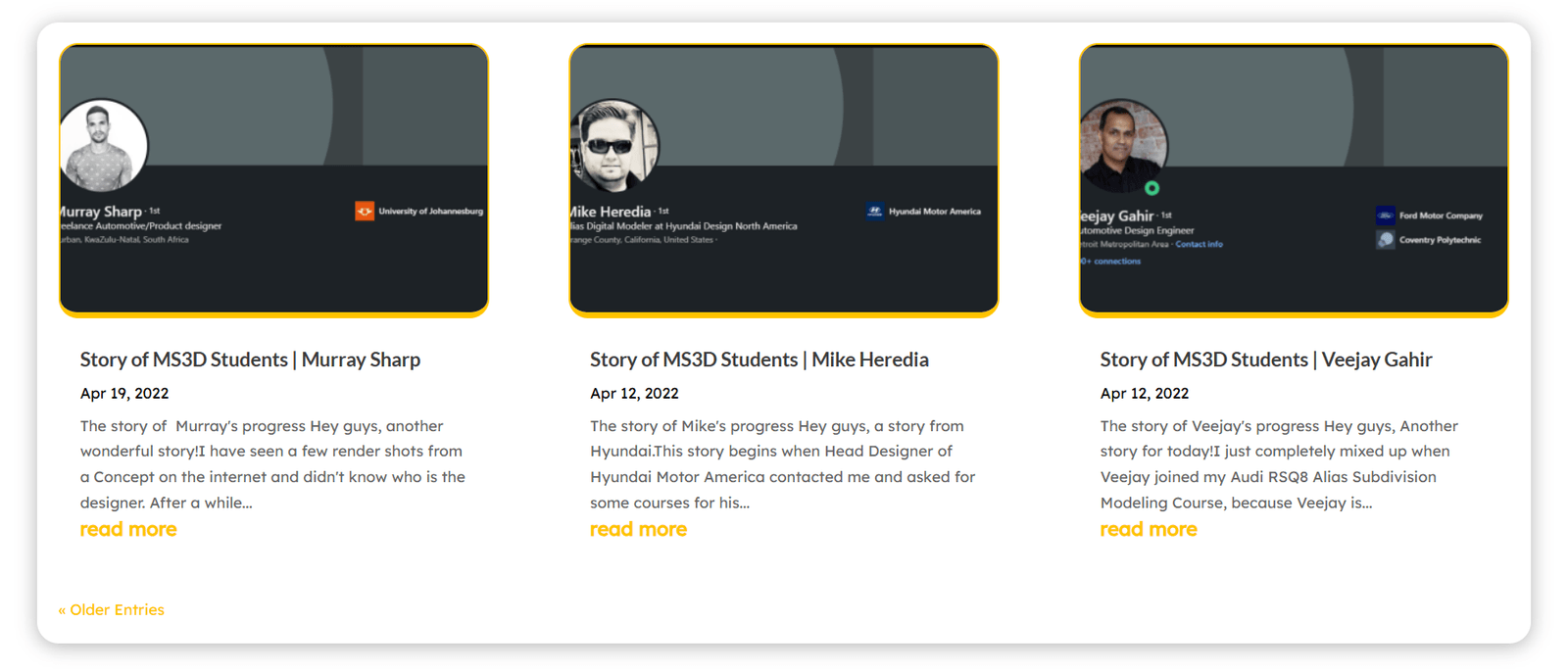Open the Mike Heredia story title
Viewport: 1568px width, 671px height.
pos(759,359)
